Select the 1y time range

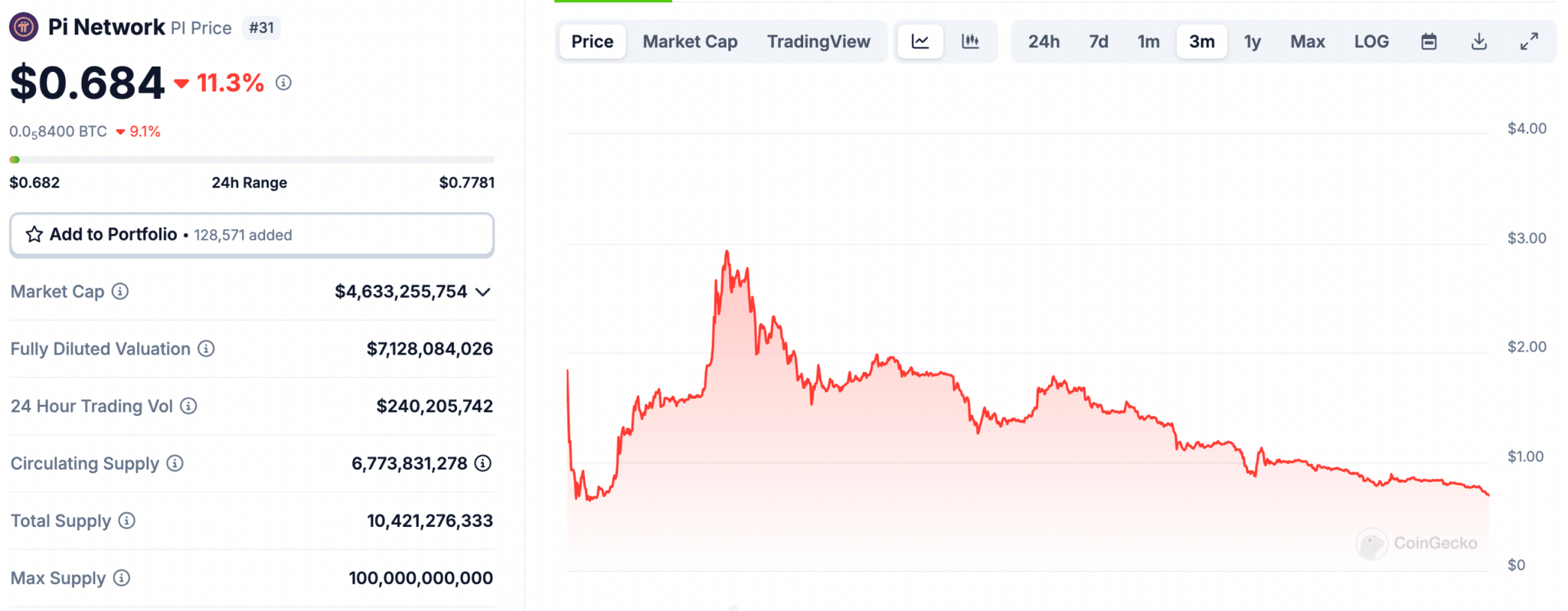pyautogui.click(x=1252, y=41)
